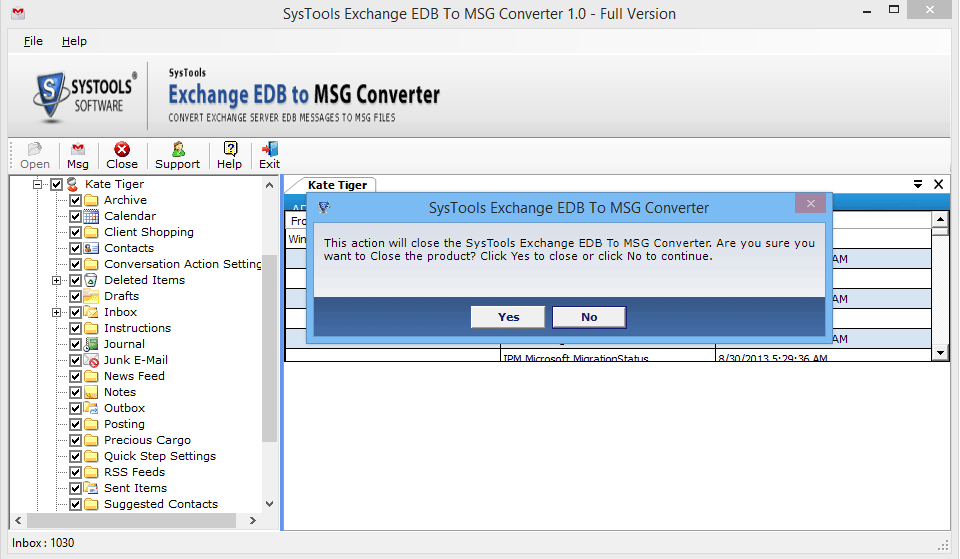Select the Conversation Action Settings folder
The height and width of the screenshot is (559, 960).
[182, 264]
